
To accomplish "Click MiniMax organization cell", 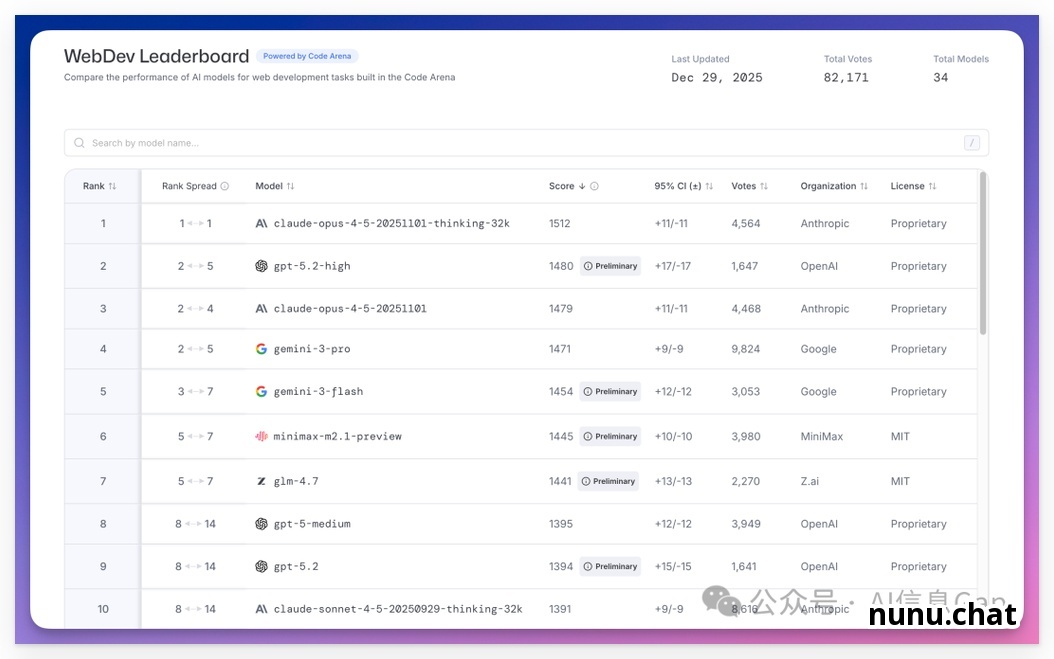I will coord(821,436).
